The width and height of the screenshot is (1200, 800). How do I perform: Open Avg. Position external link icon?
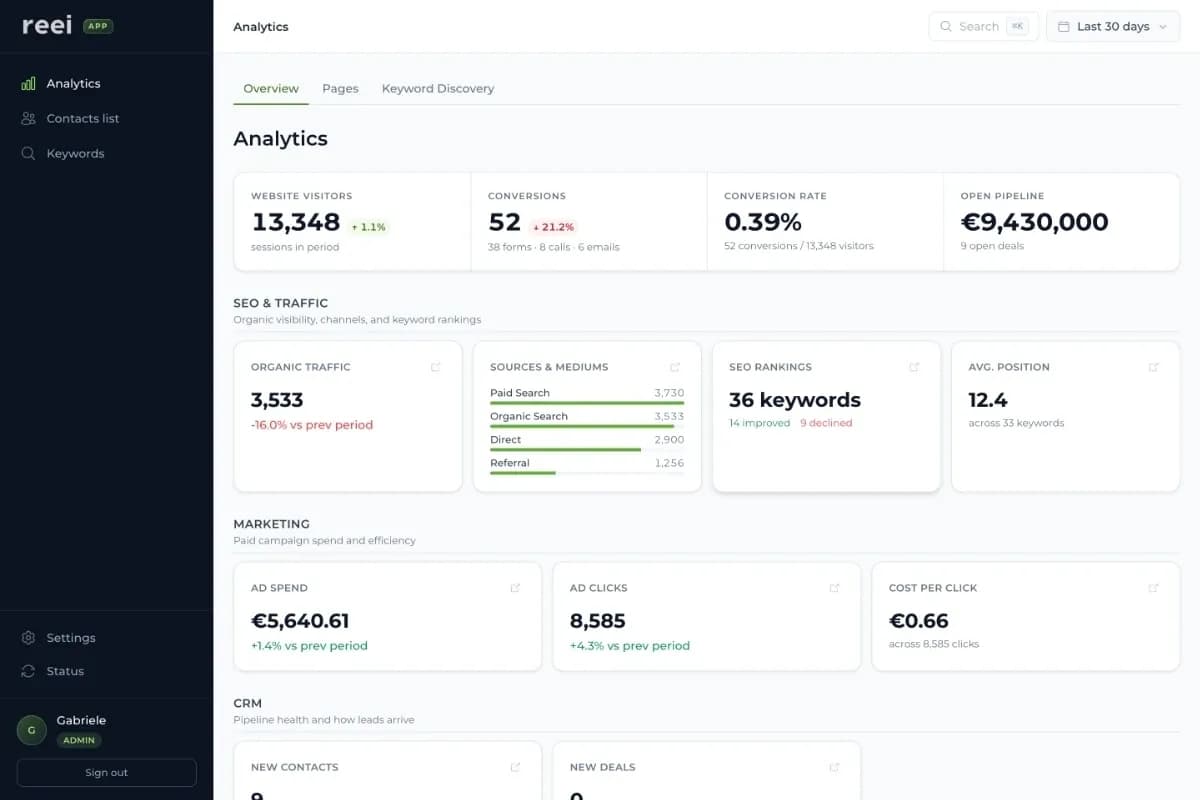[1154, 367]
